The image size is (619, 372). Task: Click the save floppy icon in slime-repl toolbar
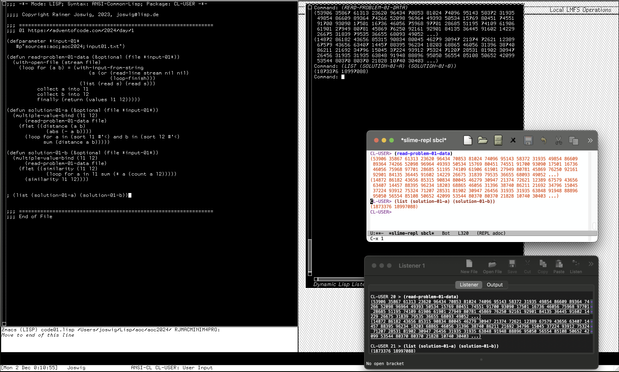[x=528, y=140]
